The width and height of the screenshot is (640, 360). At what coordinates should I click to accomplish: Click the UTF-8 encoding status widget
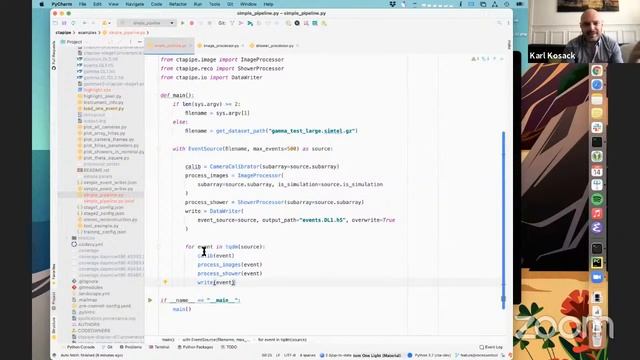click(x=290, y=356)
